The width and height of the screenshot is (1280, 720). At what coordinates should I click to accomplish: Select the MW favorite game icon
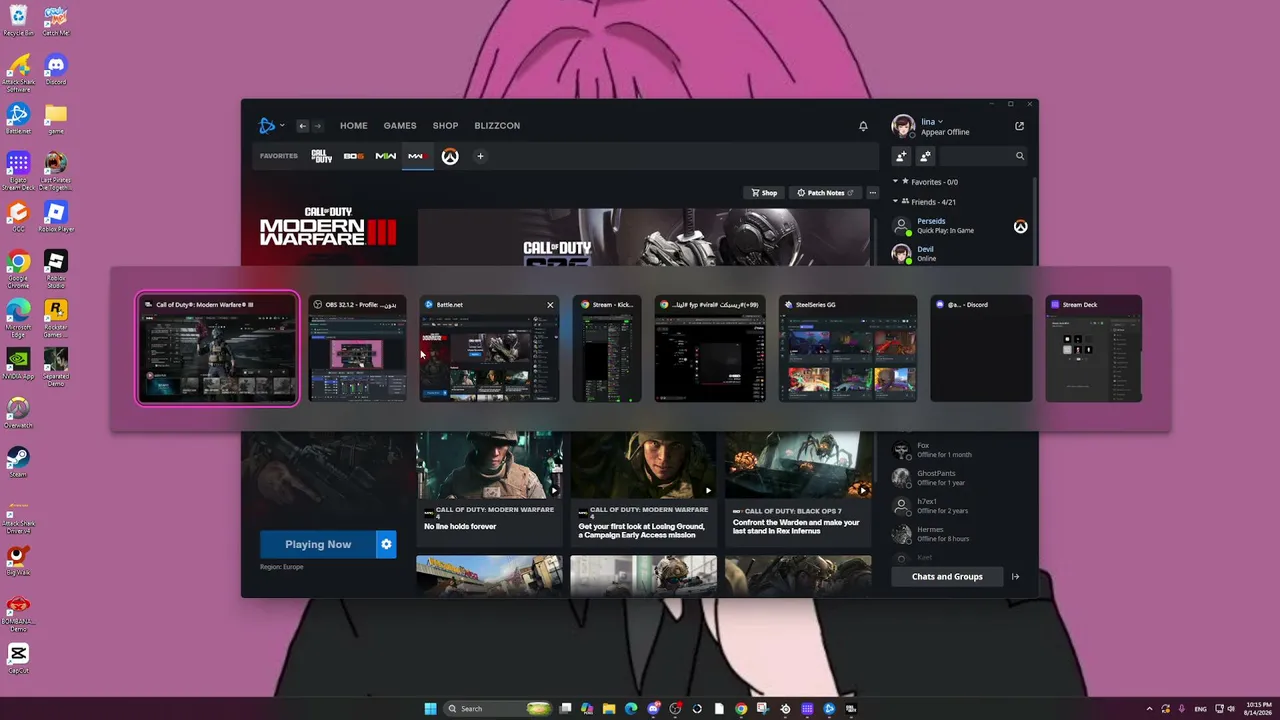386,156
